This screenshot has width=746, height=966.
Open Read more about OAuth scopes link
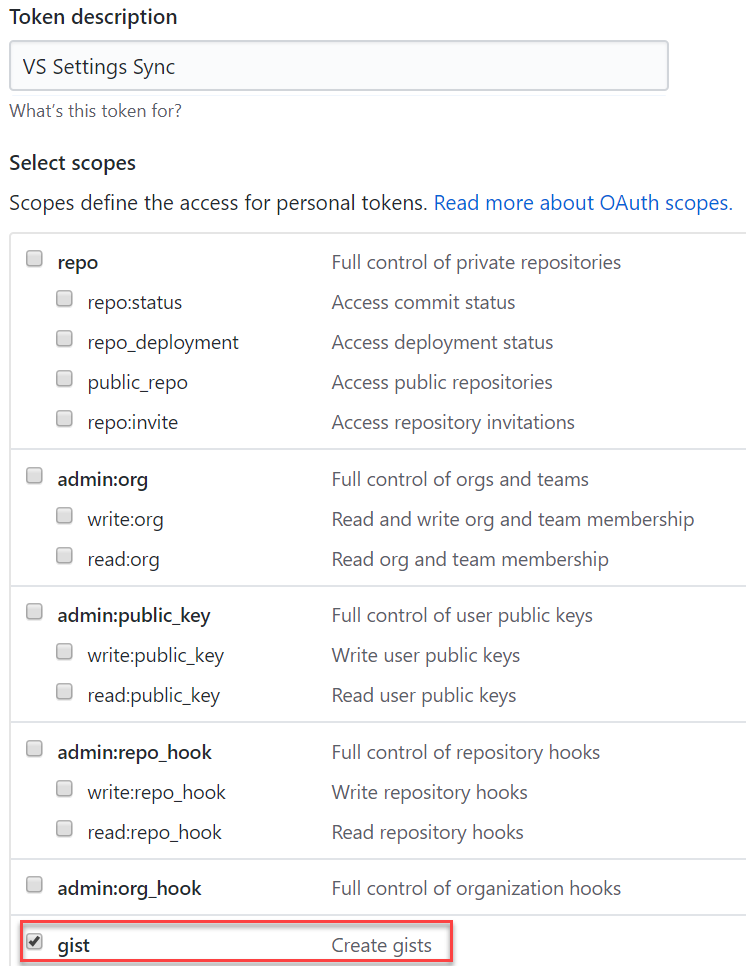pos(583,203)
